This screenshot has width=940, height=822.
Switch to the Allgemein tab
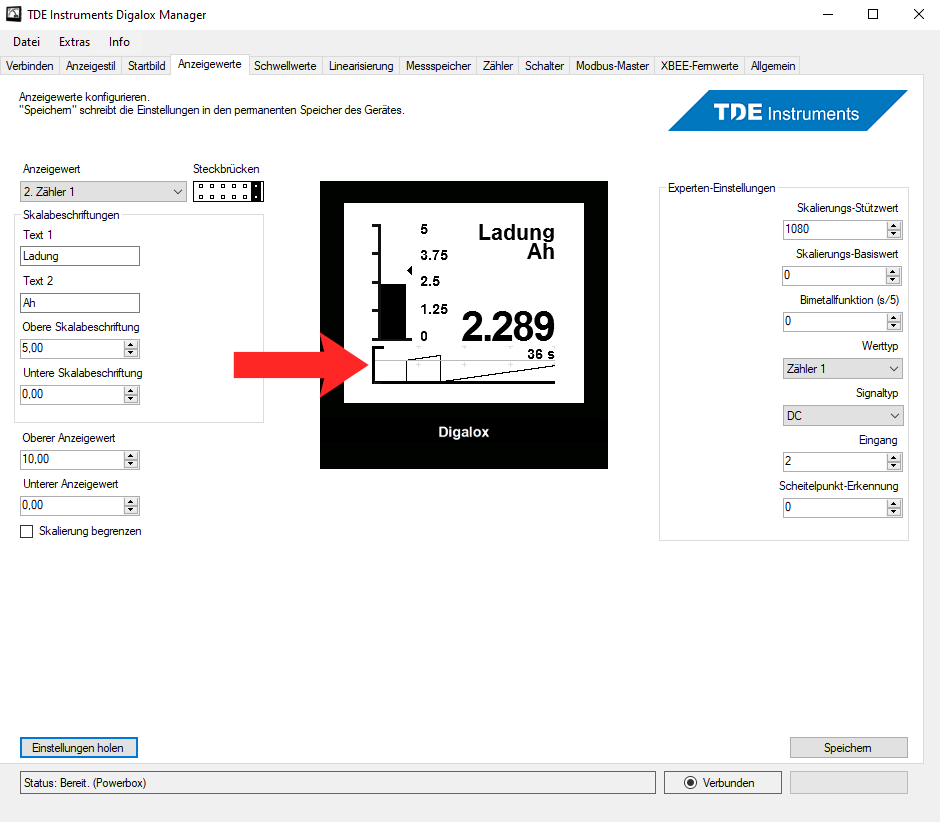click(773, 66)
